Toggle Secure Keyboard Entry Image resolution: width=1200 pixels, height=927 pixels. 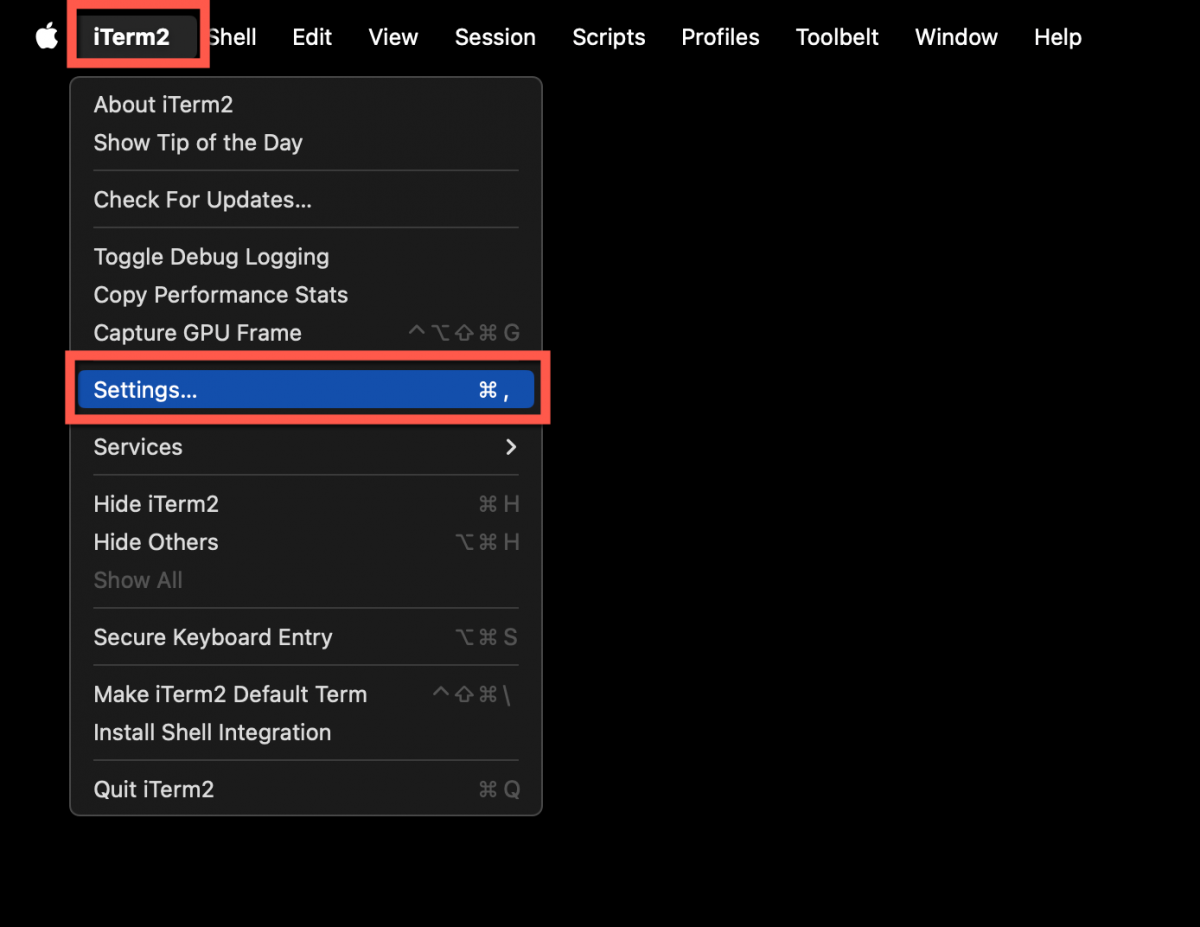306,637
